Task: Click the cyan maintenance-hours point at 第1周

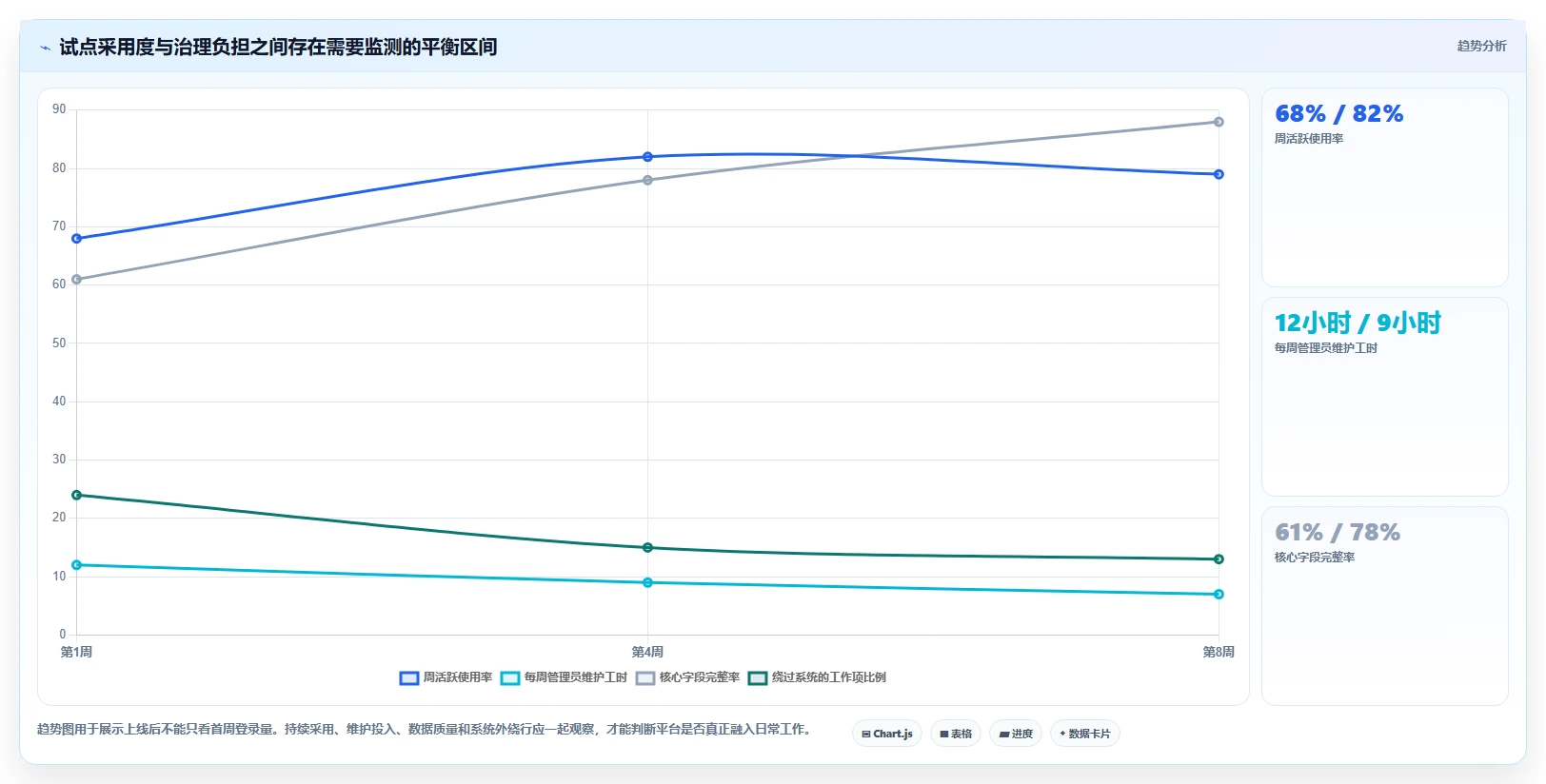Action: tap(77, 565)
